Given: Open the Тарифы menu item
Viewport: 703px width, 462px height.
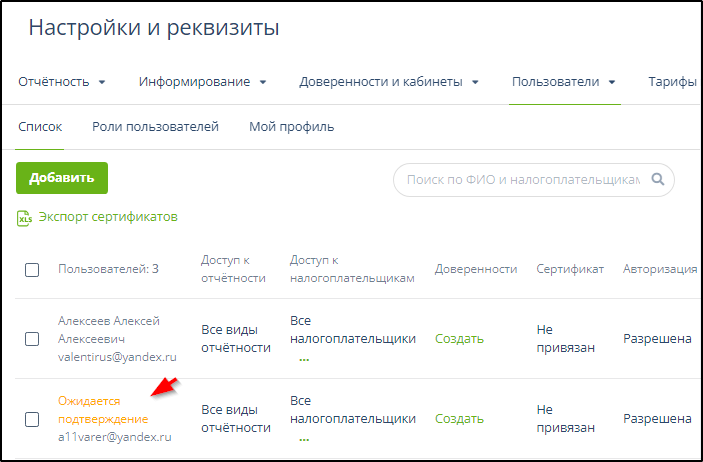Looking at the screenshot, I should click(x=672, y=82).
